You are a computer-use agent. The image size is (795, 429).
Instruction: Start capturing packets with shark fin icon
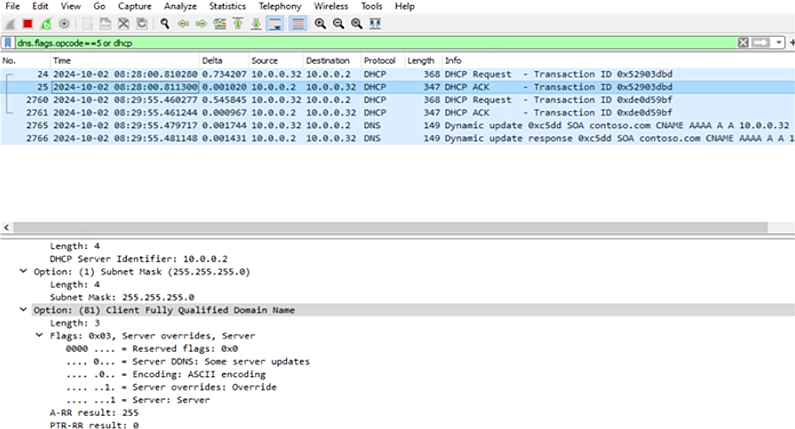point(10,24)
